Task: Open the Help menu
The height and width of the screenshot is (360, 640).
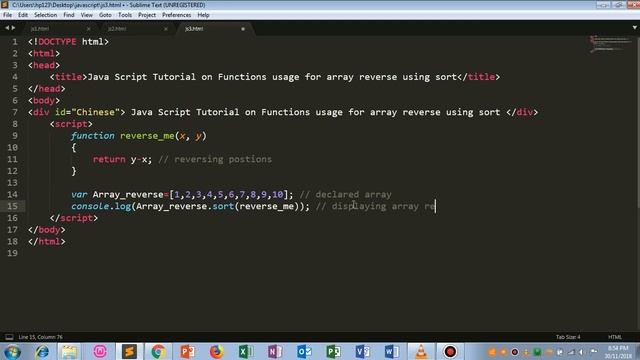Action: point(203,15)
